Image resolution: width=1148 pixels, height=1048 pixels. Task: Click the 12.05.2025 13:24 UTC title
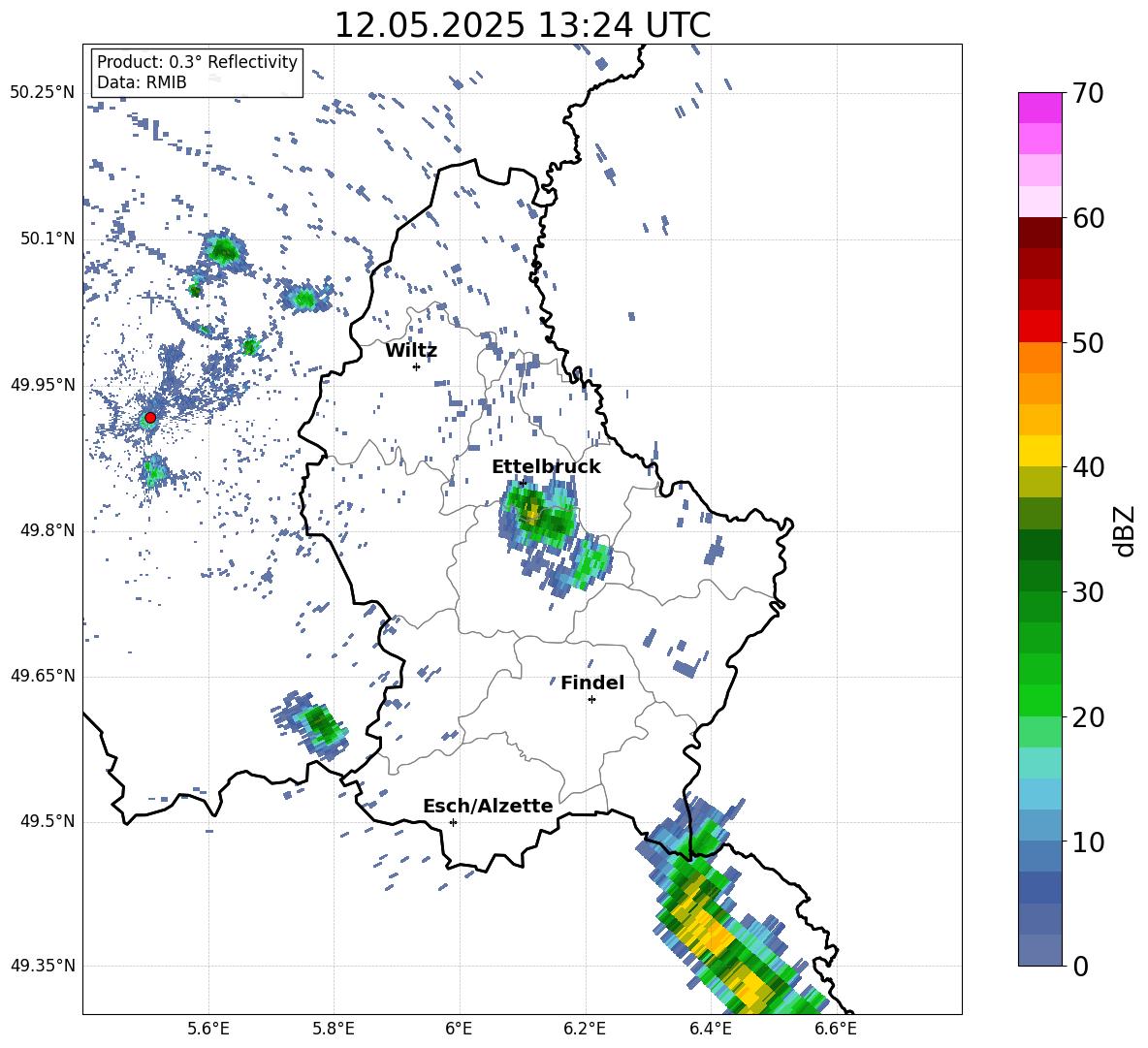(x=522, y=25)
